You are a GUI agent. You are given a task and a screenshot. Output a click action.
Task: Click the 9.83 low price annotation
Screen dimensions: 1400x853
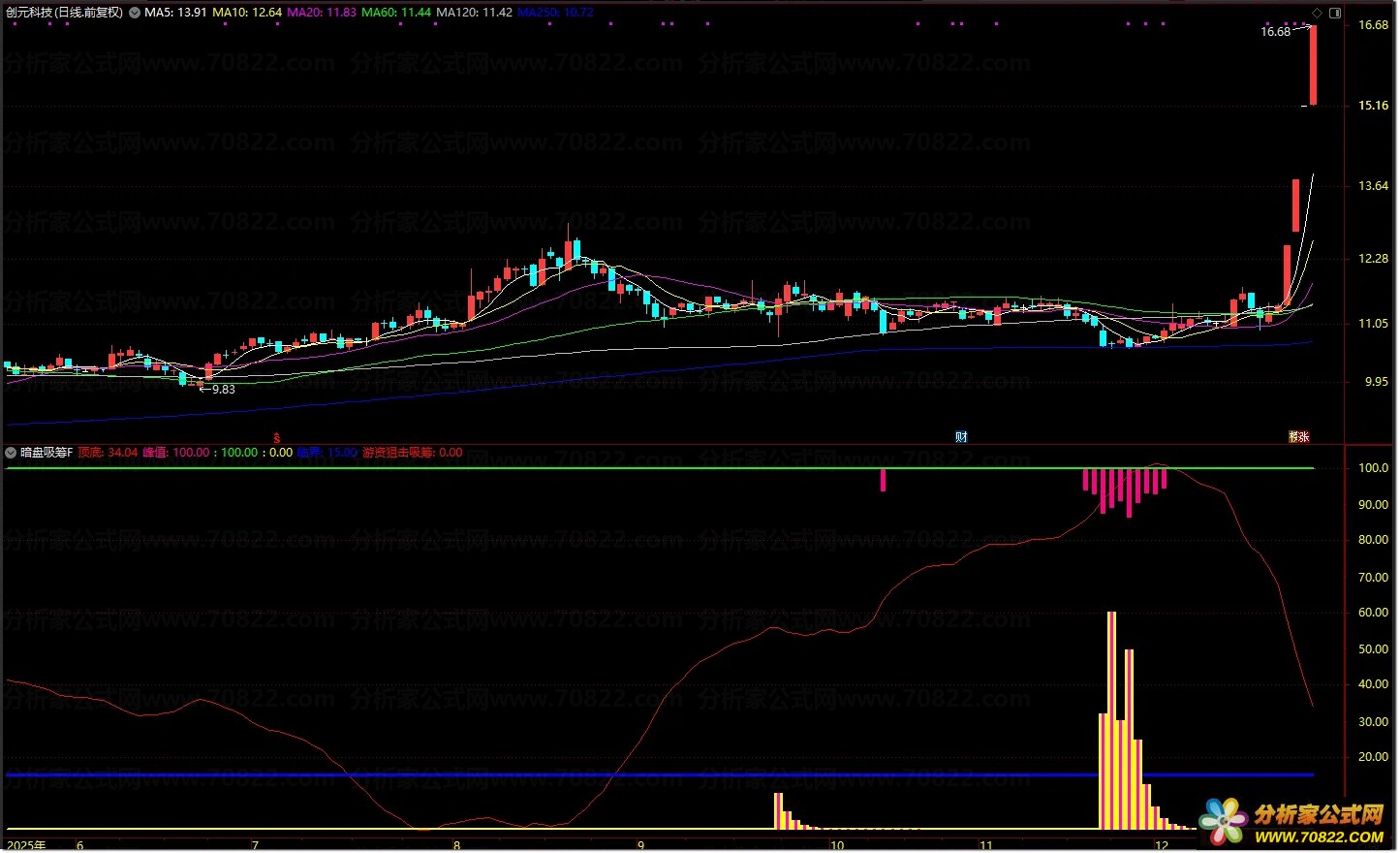pyautogui.click(x=223, y=390)
